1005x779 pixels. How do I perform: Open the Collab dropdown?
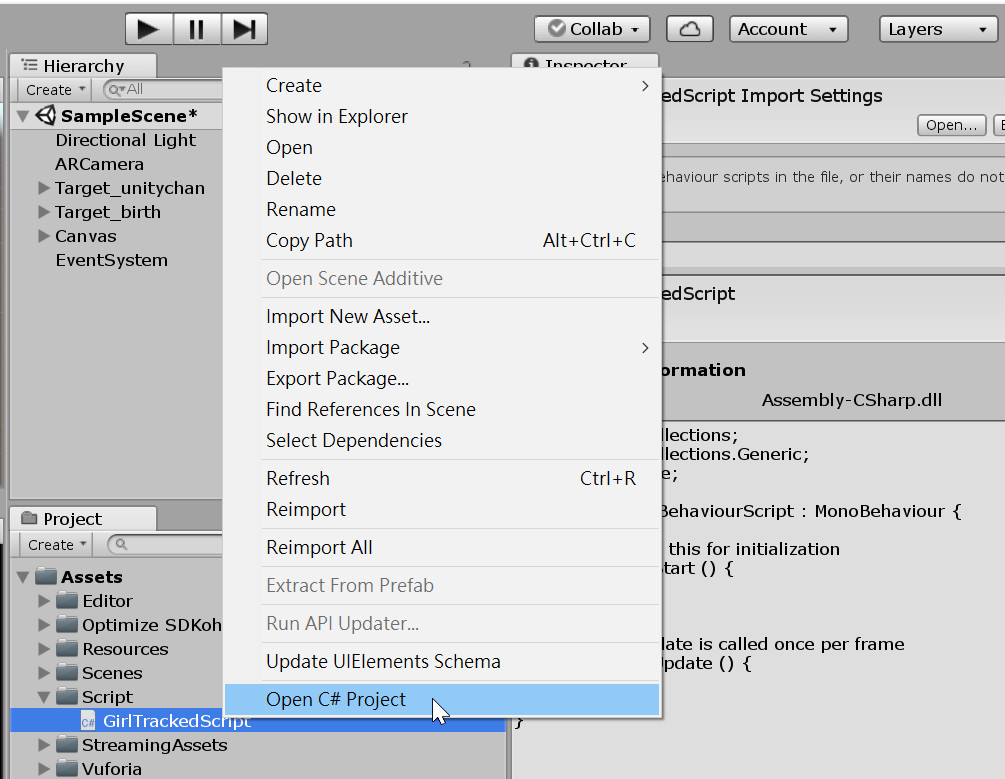pyautogui.click(x=592, y=29)
